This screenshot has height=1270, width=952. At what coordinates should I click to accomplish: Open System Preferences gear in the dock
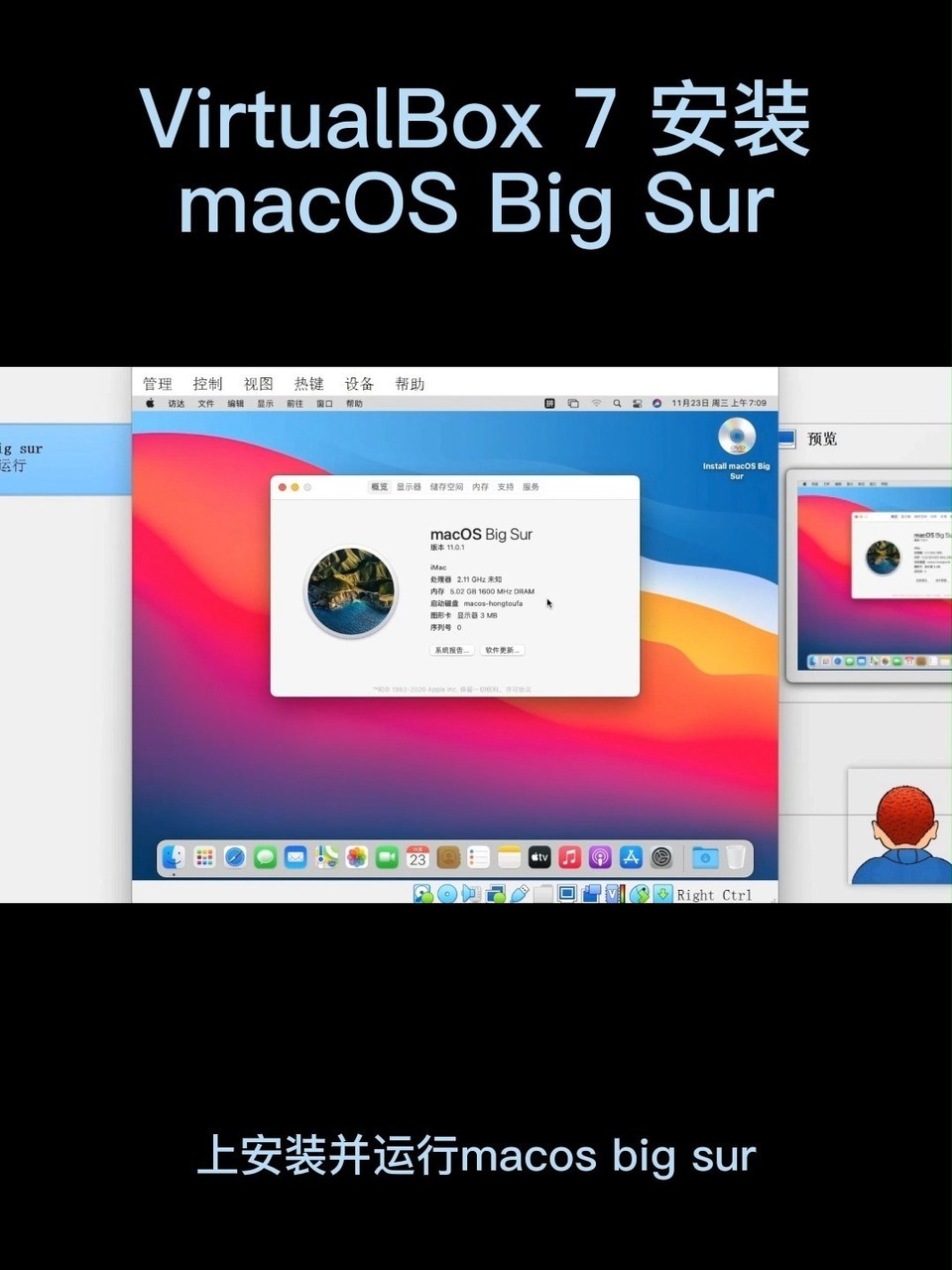click(661, 857)
